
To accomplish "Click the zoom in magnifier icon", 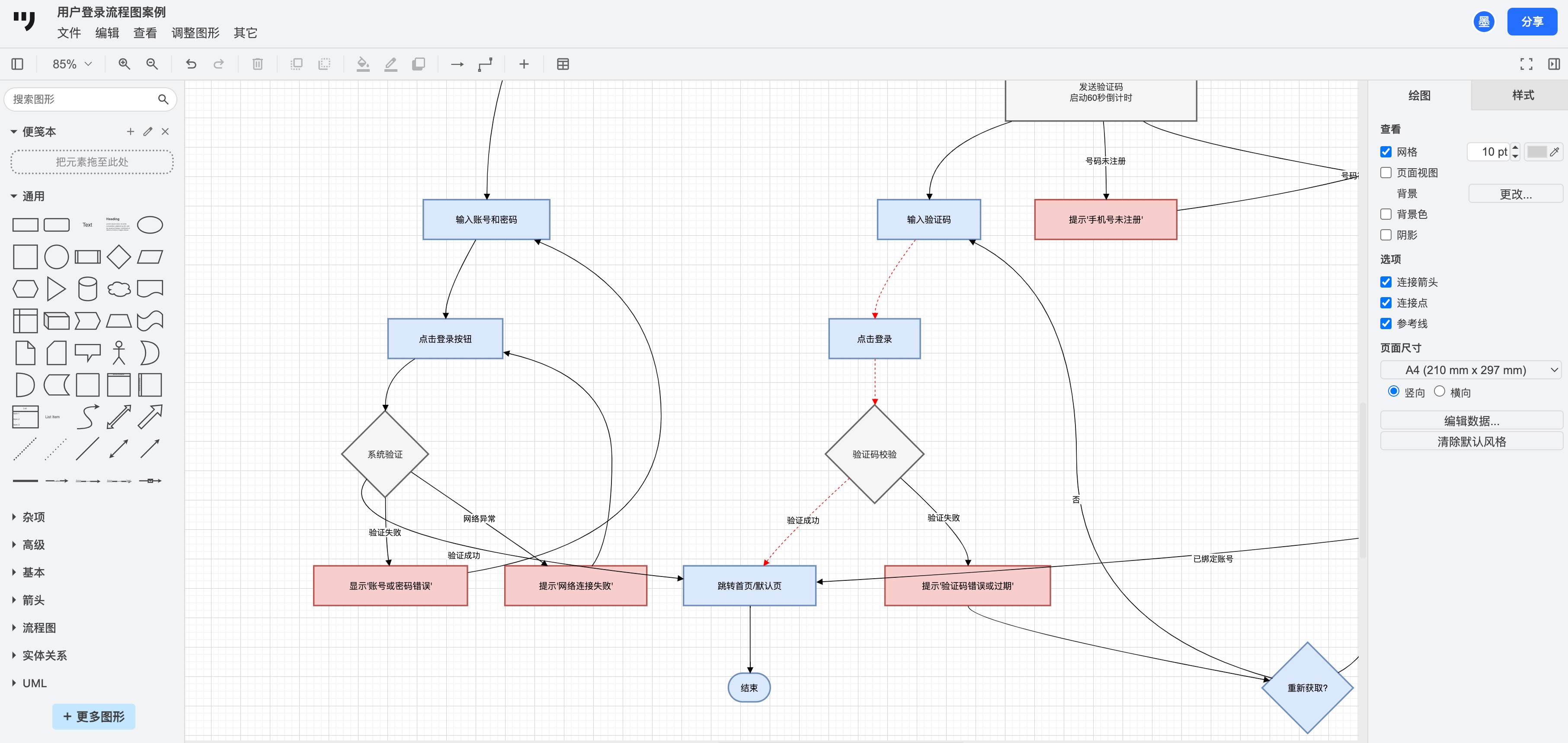I will (124, 64).
